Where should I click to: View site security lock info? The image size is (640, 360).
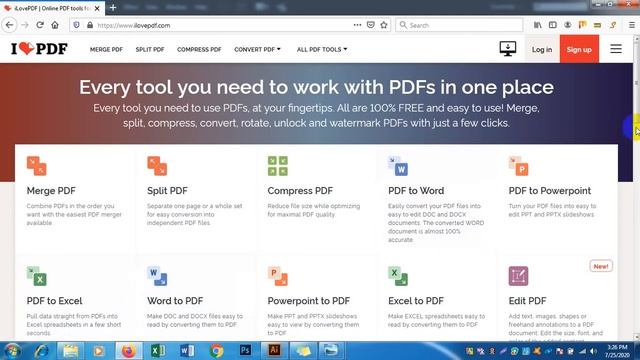(x=90, y=25)
